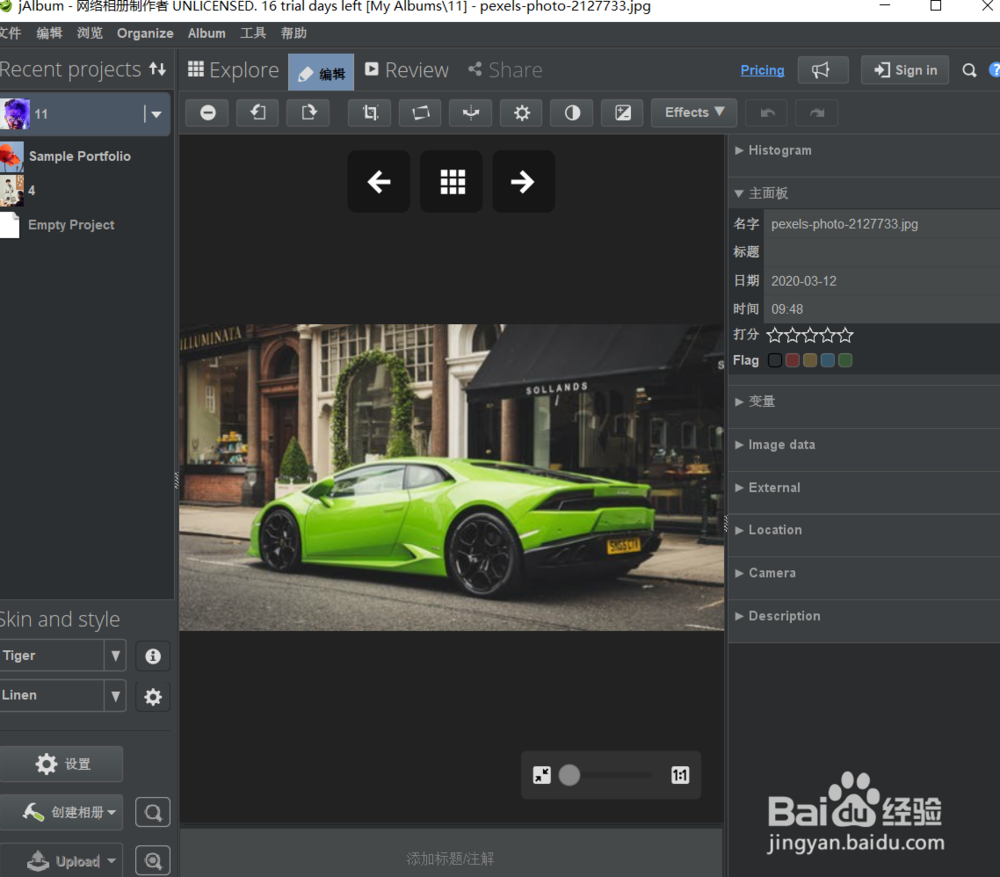
Task: Switch to the Share tab
Action: tap(505, 70)
